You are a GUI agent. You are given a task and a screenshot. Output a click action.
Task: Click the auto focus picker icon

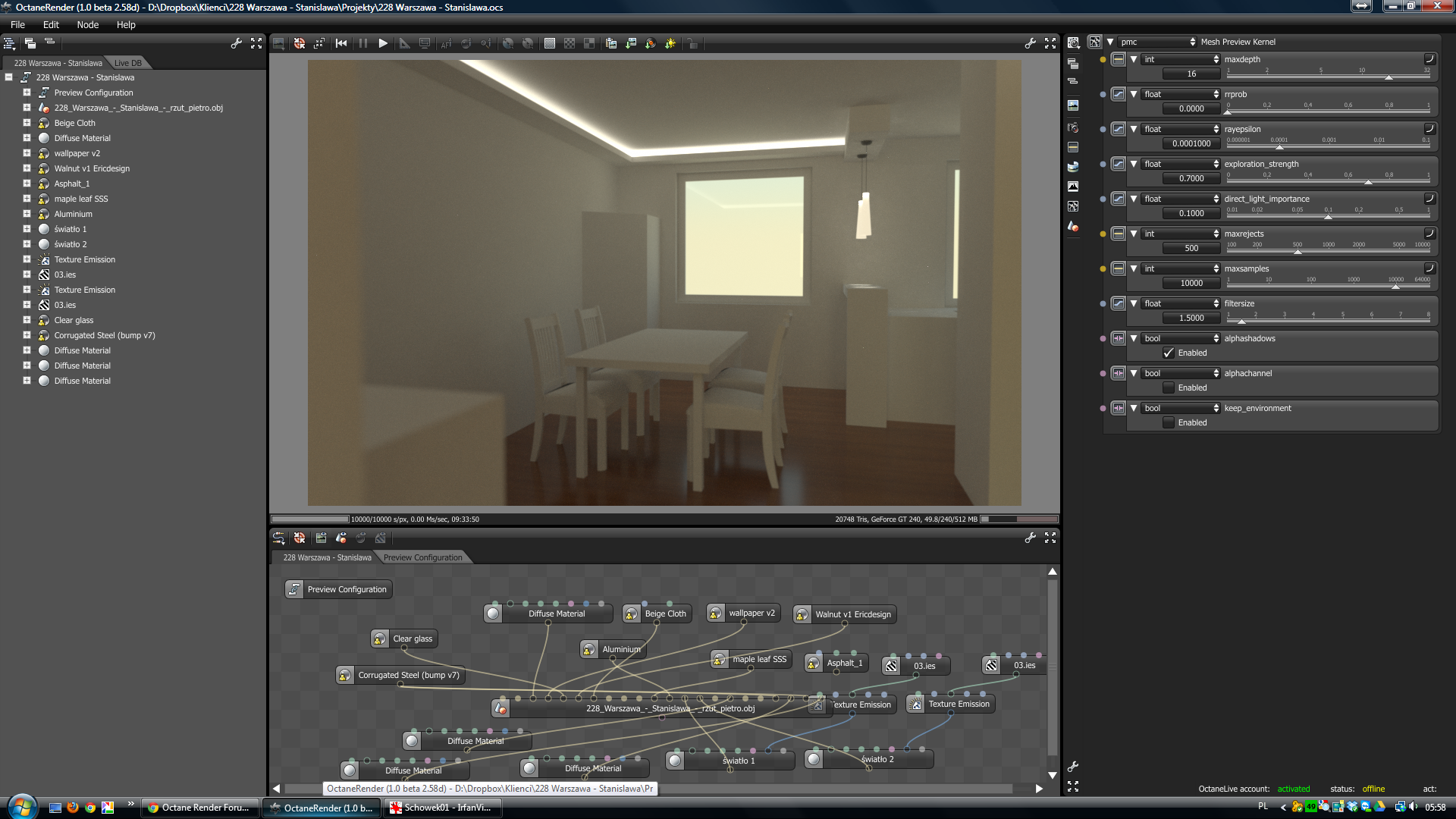click(446, 43)
